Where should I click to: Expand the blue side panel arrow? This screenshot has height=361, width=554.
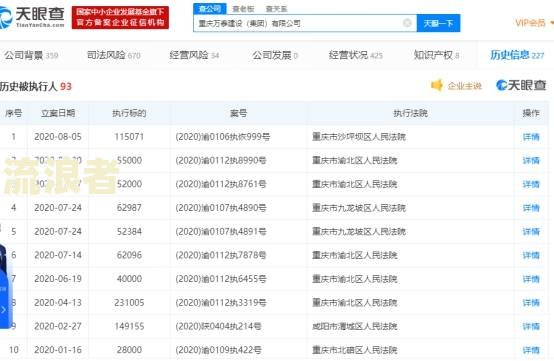click(4, 310)
